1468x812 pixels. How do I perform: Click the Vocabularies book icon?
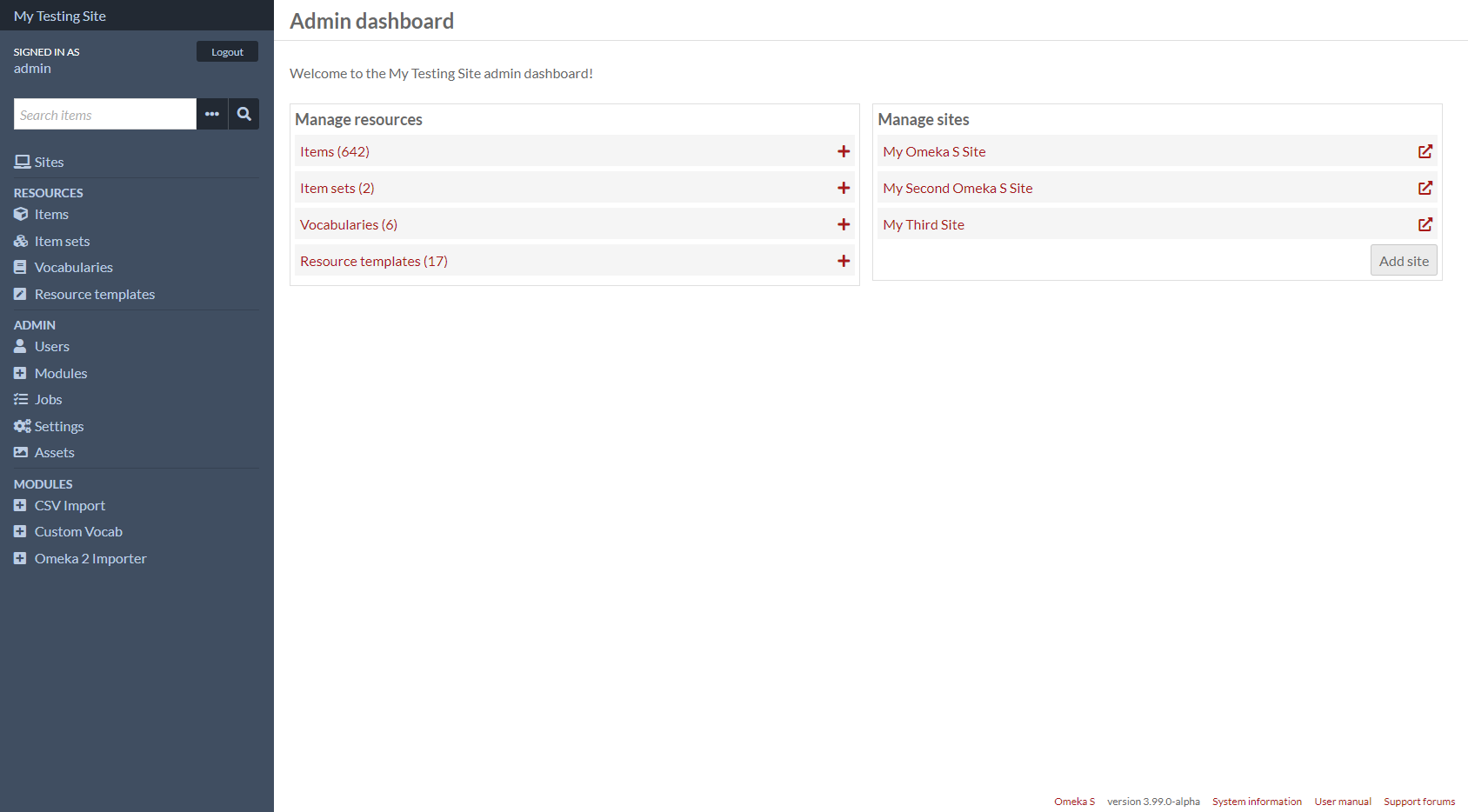click(x=20, y=267)
